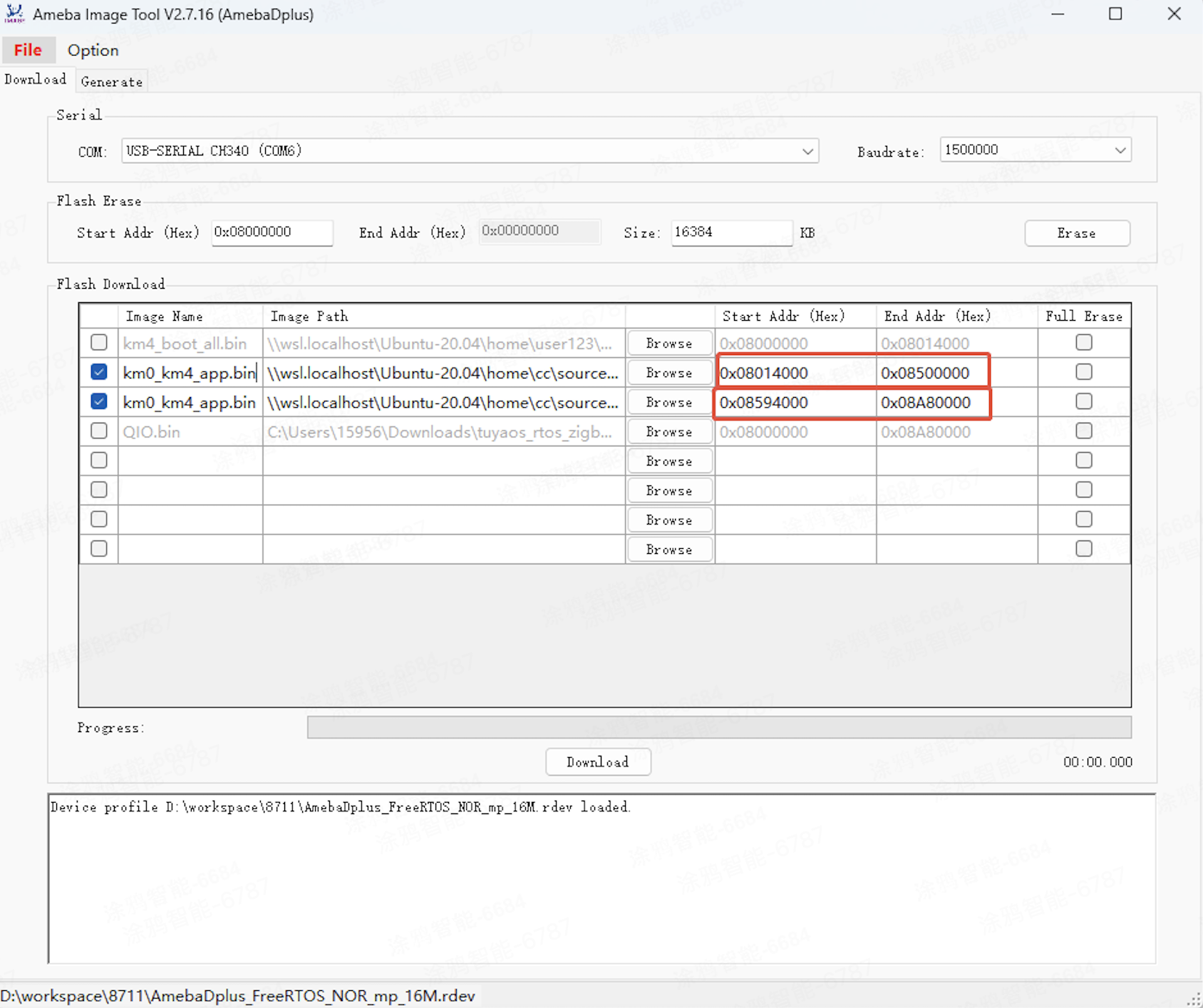Expand the Baudrate dropdown

tap(1120, 150)
